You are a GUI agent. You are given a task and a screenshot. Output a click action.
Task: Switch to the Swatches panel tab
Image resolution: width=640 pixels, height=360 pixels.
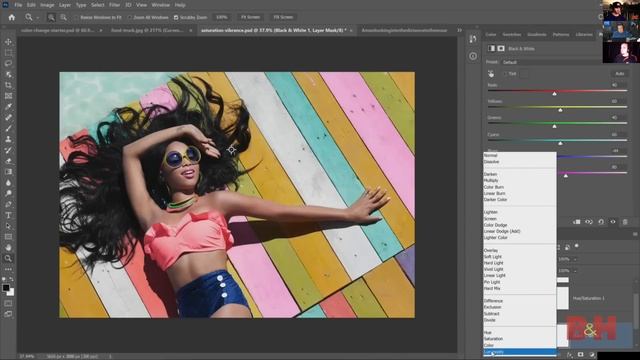click(x=512, y=35)
